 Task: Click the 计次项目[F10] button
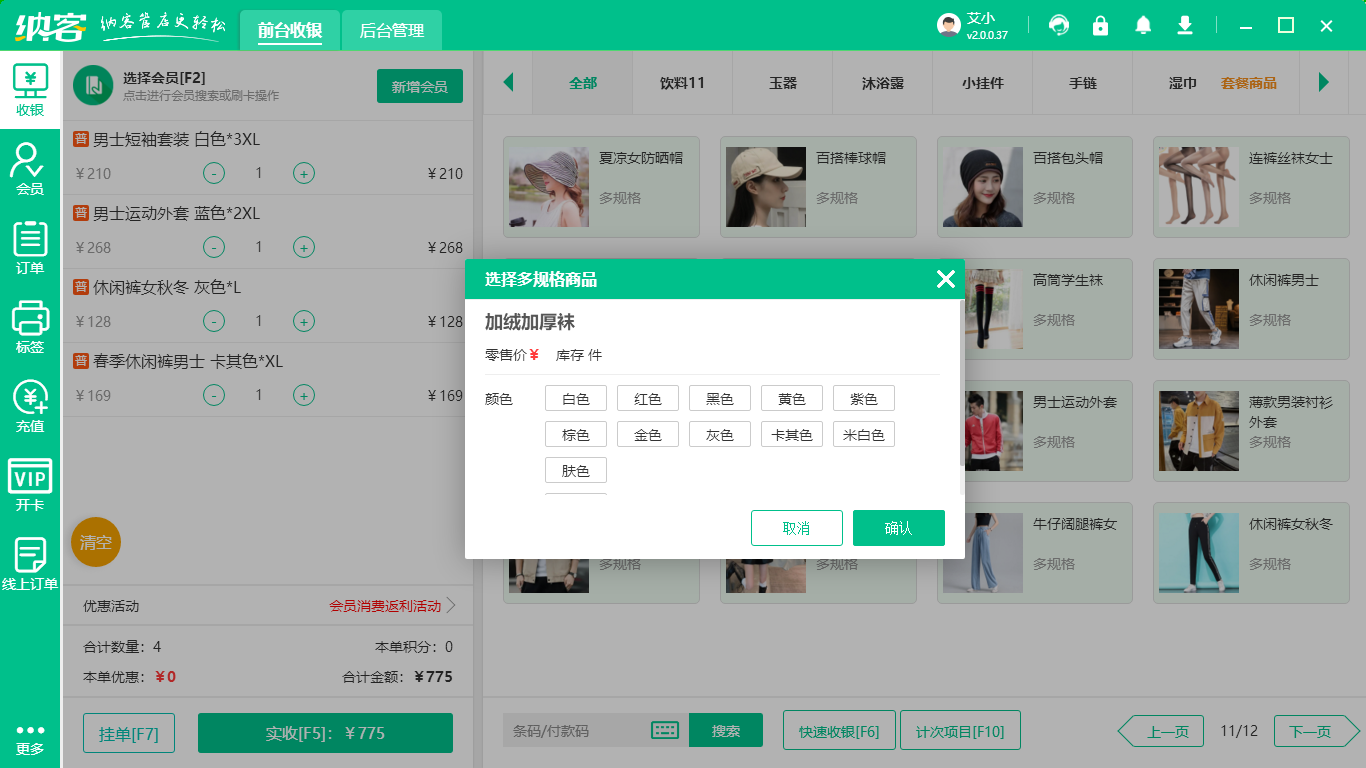(960, 730)
